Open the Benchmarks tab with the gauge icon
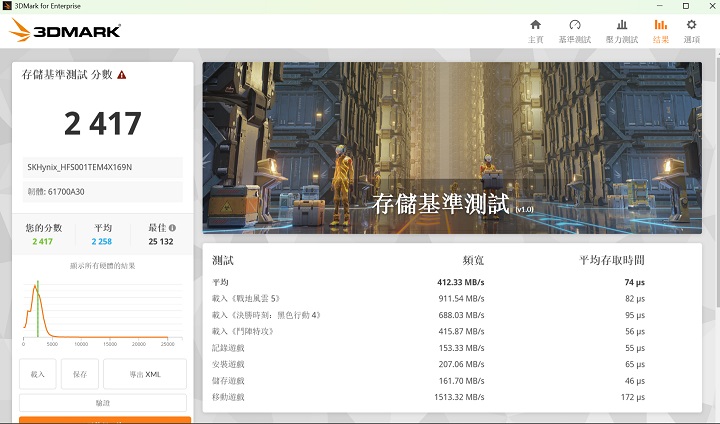 pyautogui.click(x=574, y=31)
